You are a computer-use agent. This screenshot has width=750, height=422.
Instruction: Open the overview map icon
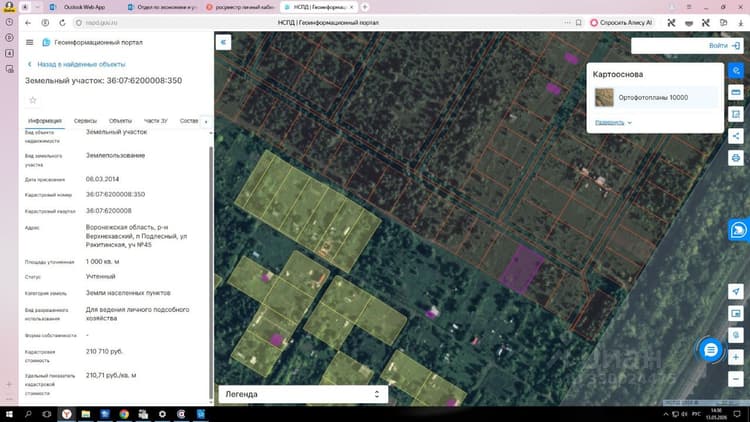[x=736, y=313]
